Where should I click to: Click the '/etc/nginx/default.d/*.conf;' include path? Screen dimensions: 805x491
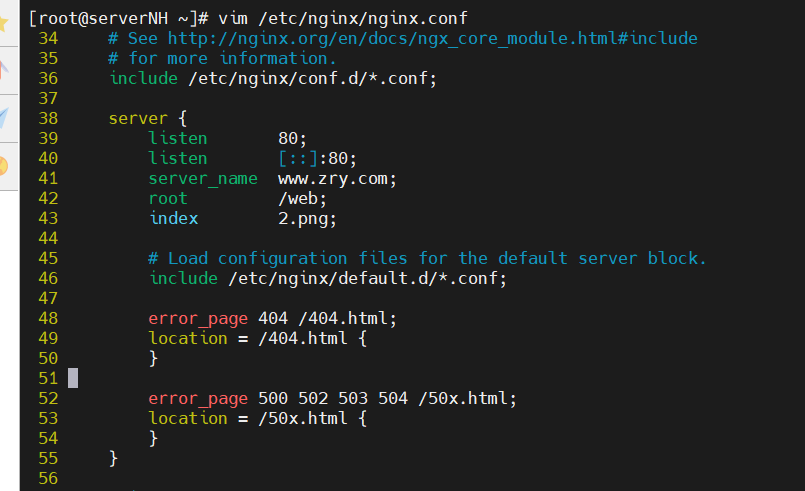tap(368, 278)
